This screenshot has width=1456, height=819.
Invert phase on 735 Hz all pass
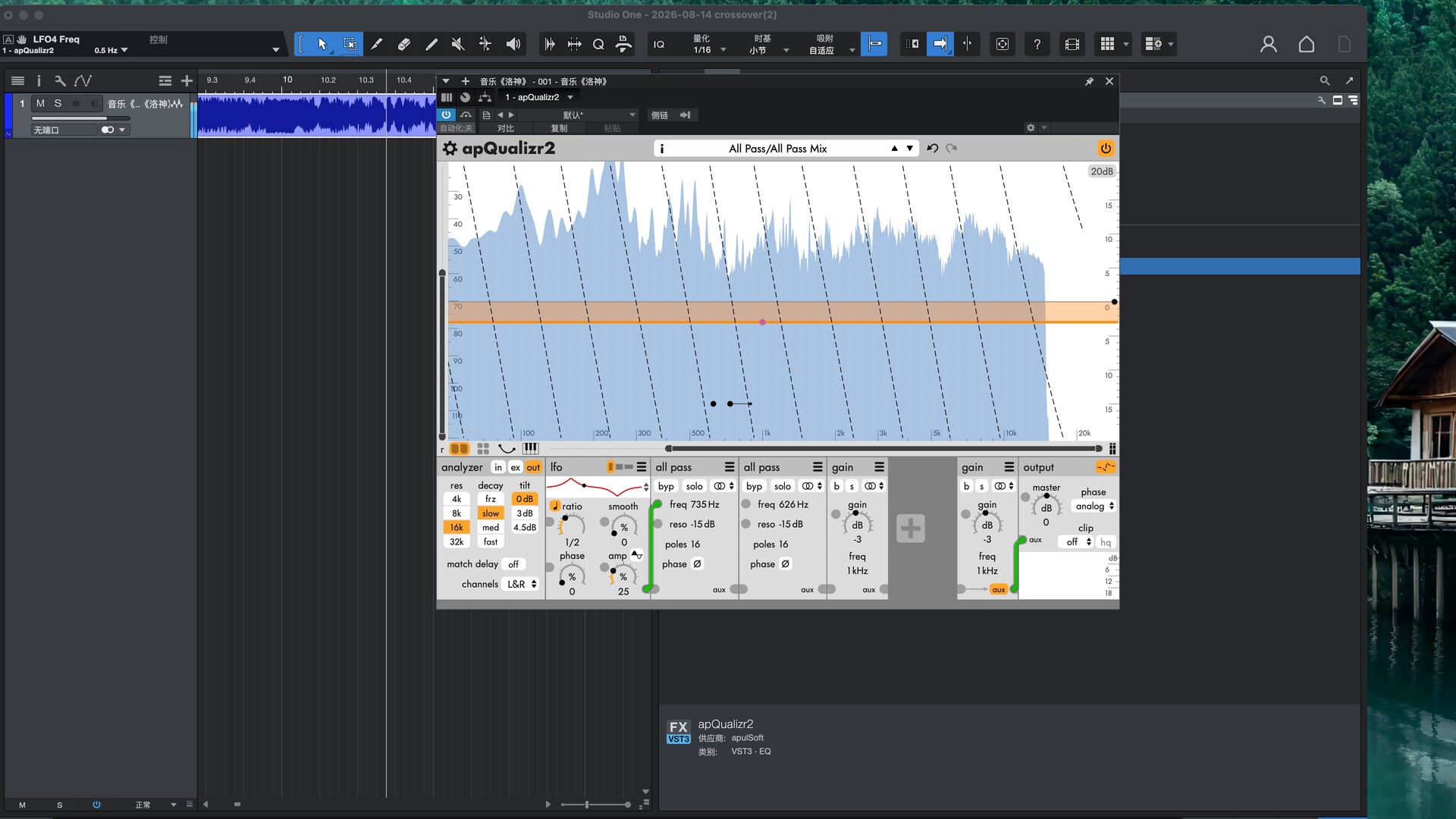[x=697, y=564]
